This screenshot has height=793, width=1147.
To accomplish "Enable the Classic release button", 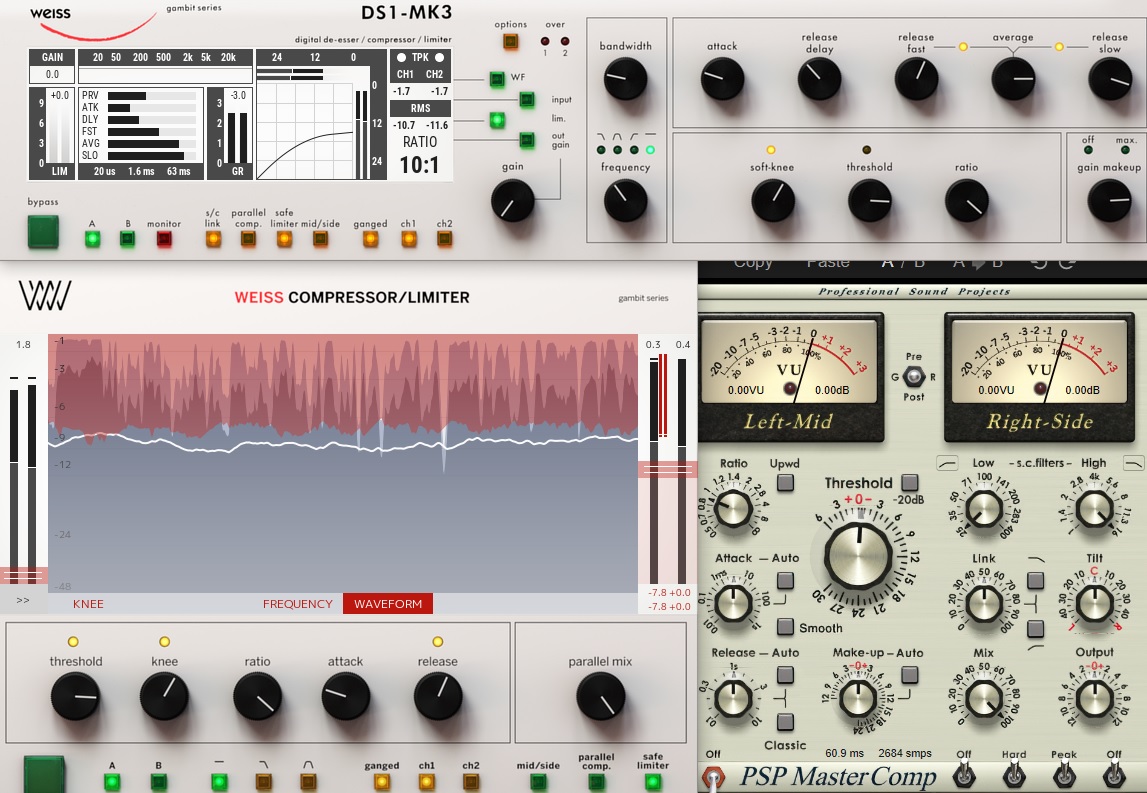I will click(785, 721).
